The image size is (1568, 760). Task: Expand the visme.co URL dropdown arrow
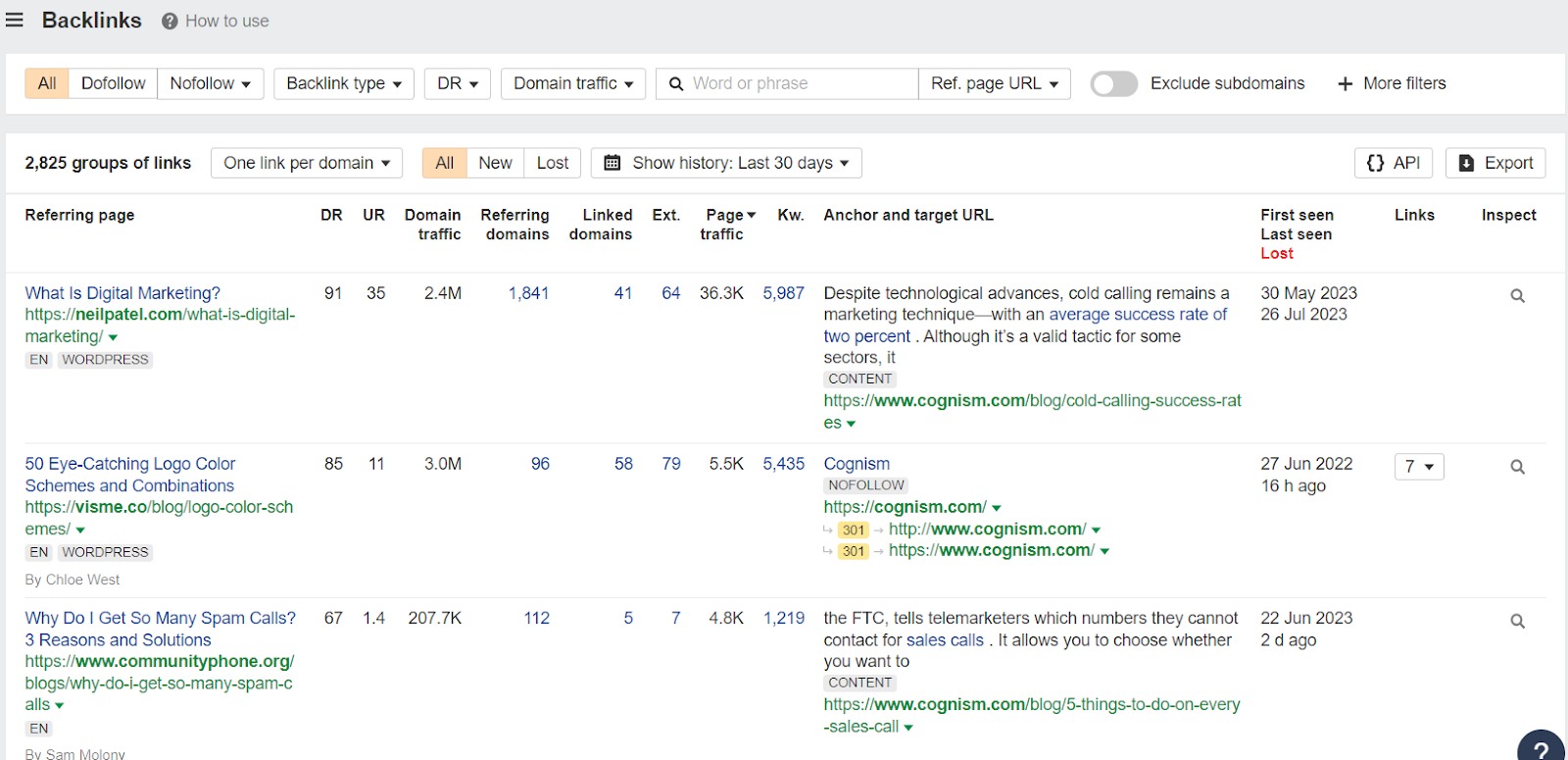coord(80,531)
